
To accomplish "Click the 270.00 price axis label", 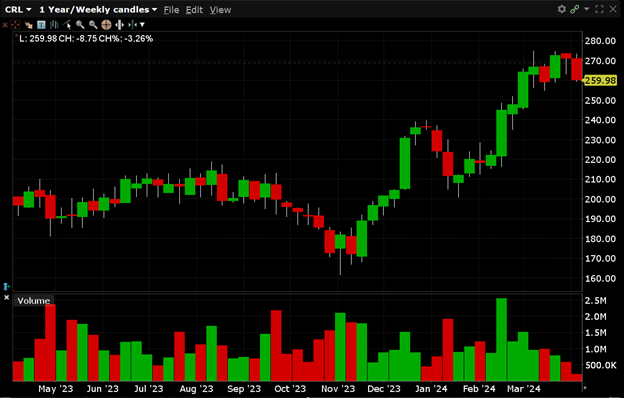I will (x=600, y=61).
